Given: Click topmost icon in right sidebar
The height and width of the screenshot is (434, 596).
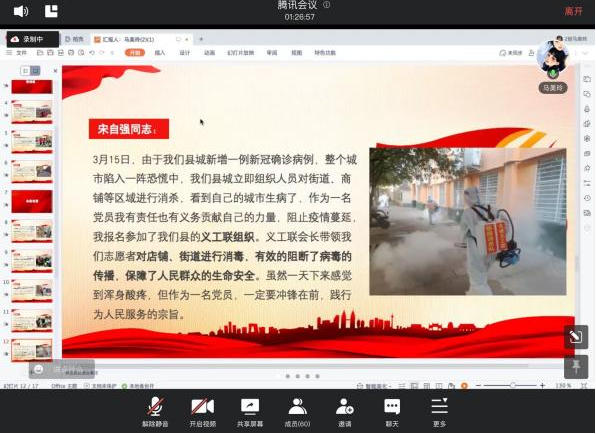Looking at the screenshot, I should [587, 79].
